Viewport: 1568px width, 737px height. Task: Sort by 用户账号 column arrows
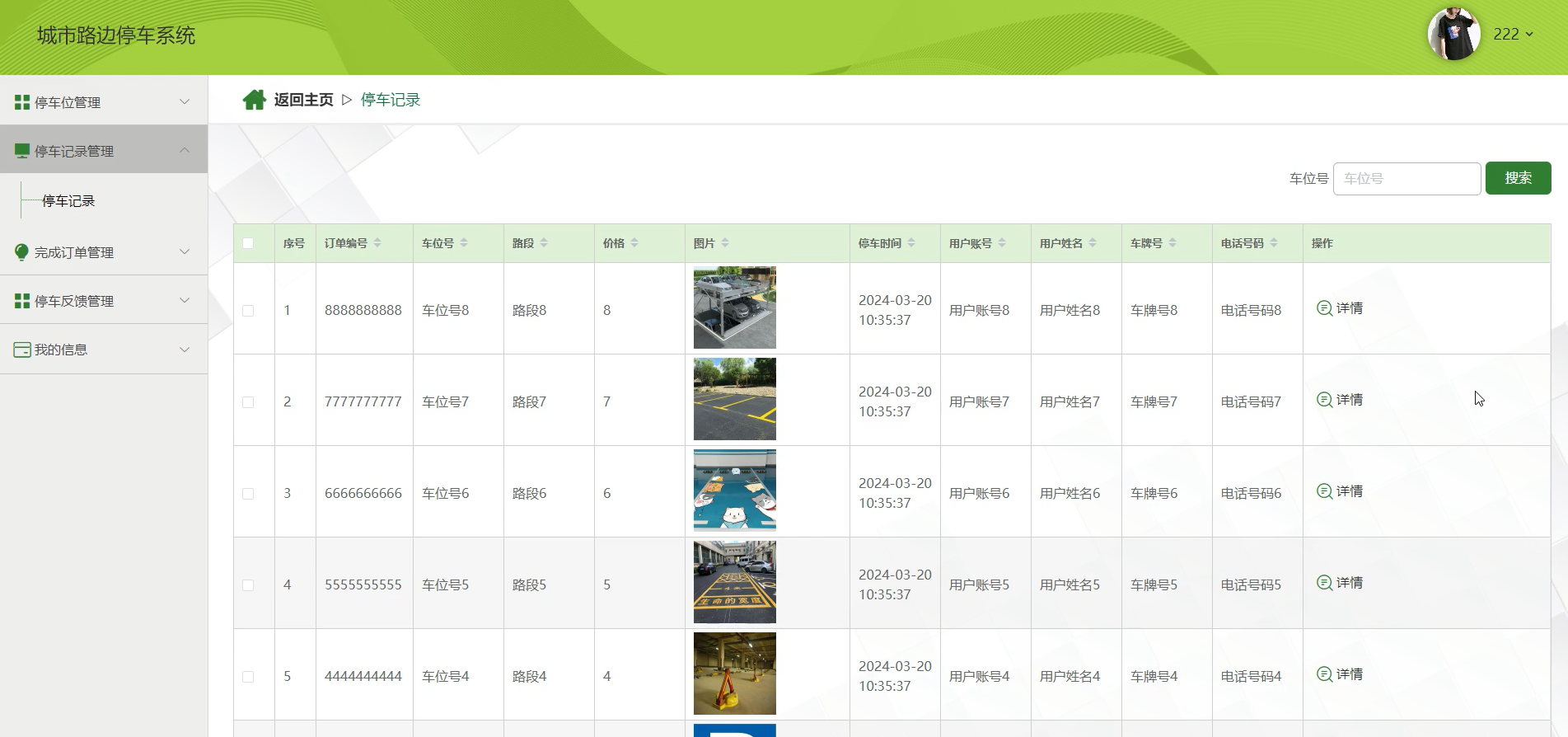(1002, 243)
